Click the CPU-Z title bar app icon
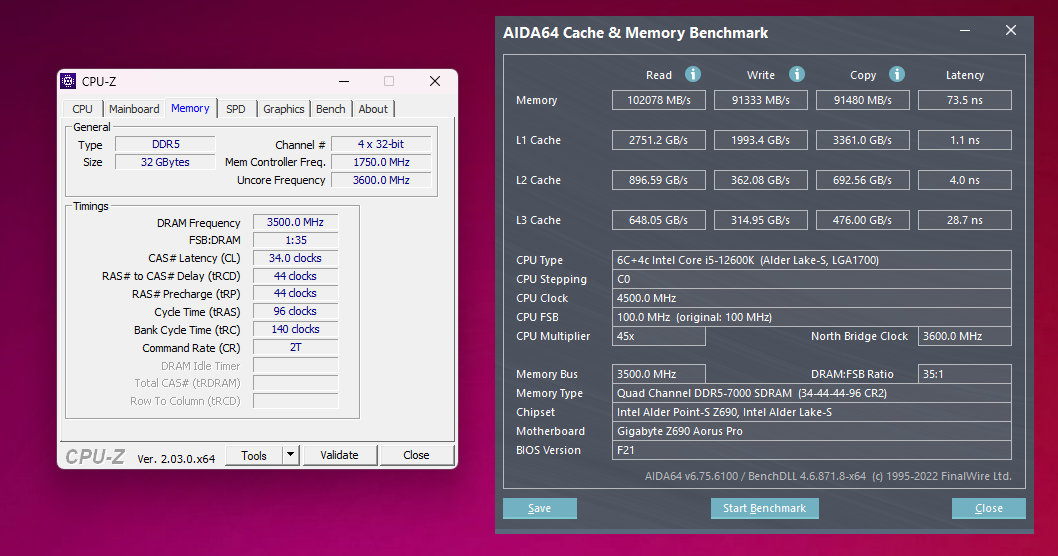Viewport: 1058px width, 556px height. coord(68,81)
